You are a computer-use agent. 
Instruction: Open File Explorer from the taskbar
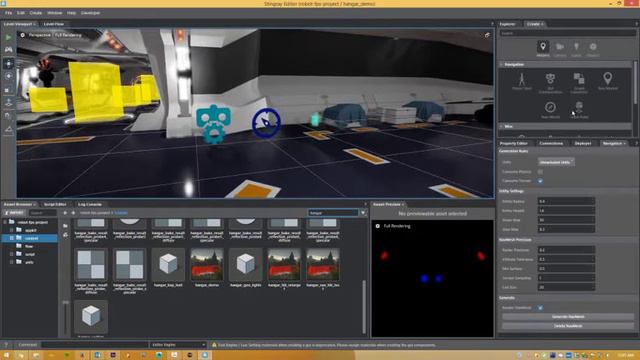pos(36,355)
